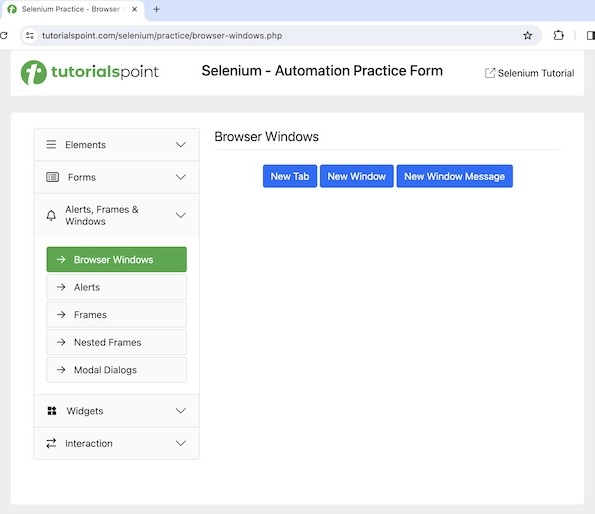This screenshot has width=595, height=514.
Task: Click the Widgets grid icon
Action: [x=52, y=411]
